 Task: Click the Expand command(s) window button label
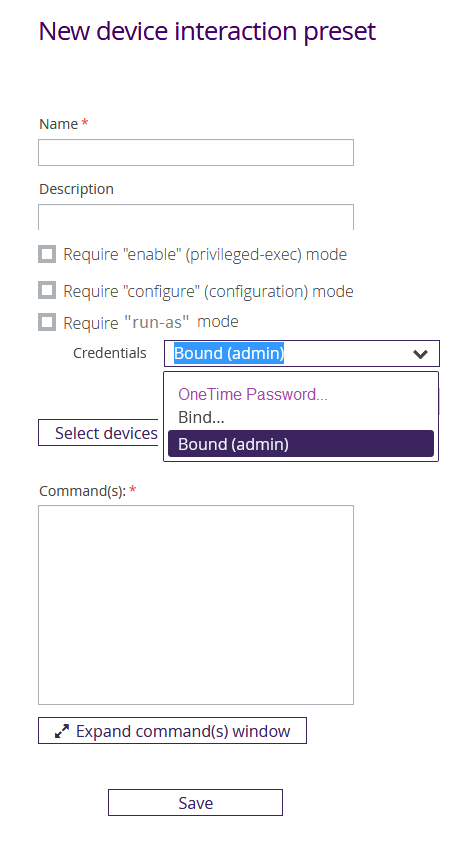point(183,731)
